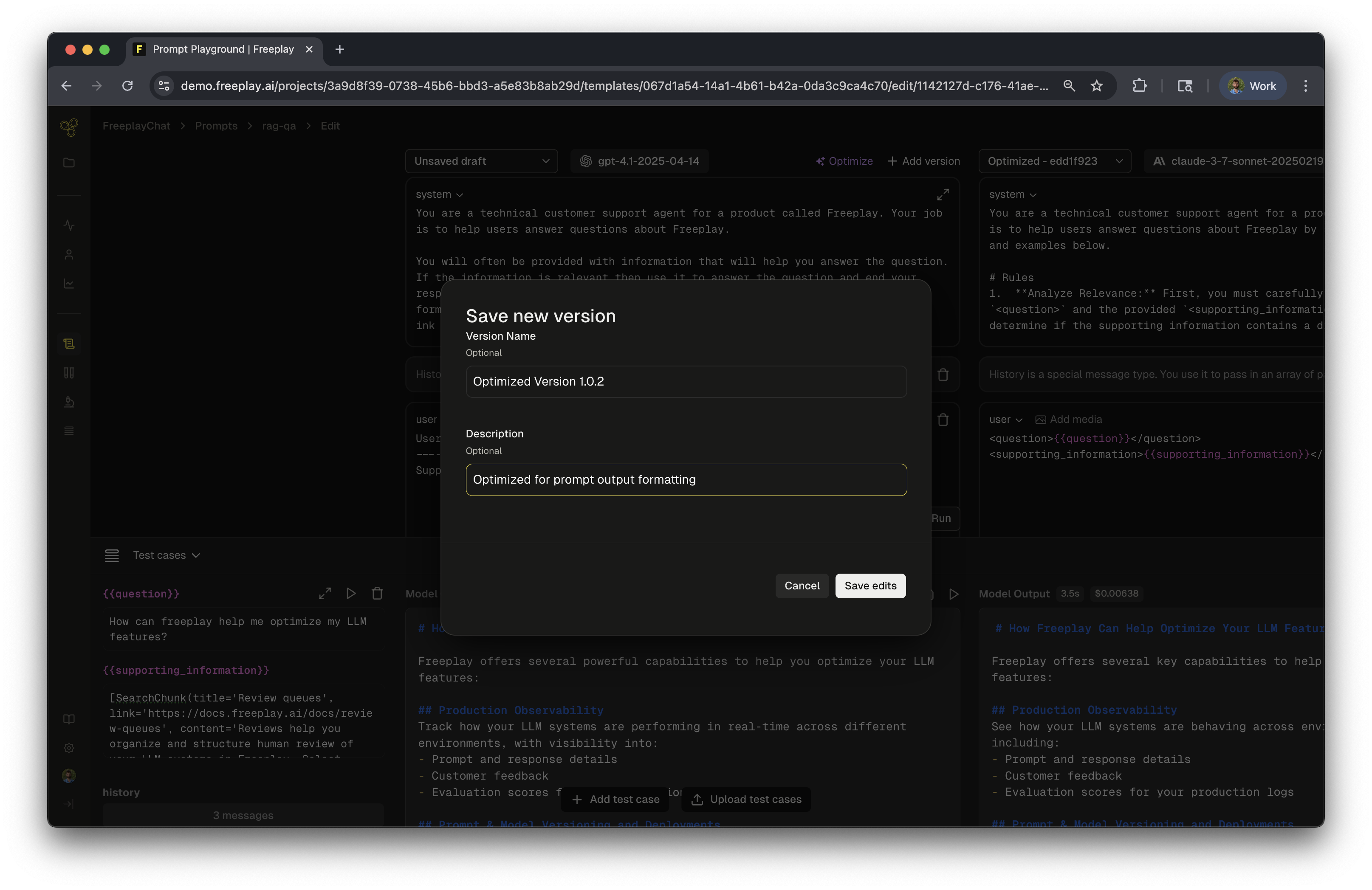The image size is (1372, 890).
Task: Click the Work profile button
Action: [1252, 86]
